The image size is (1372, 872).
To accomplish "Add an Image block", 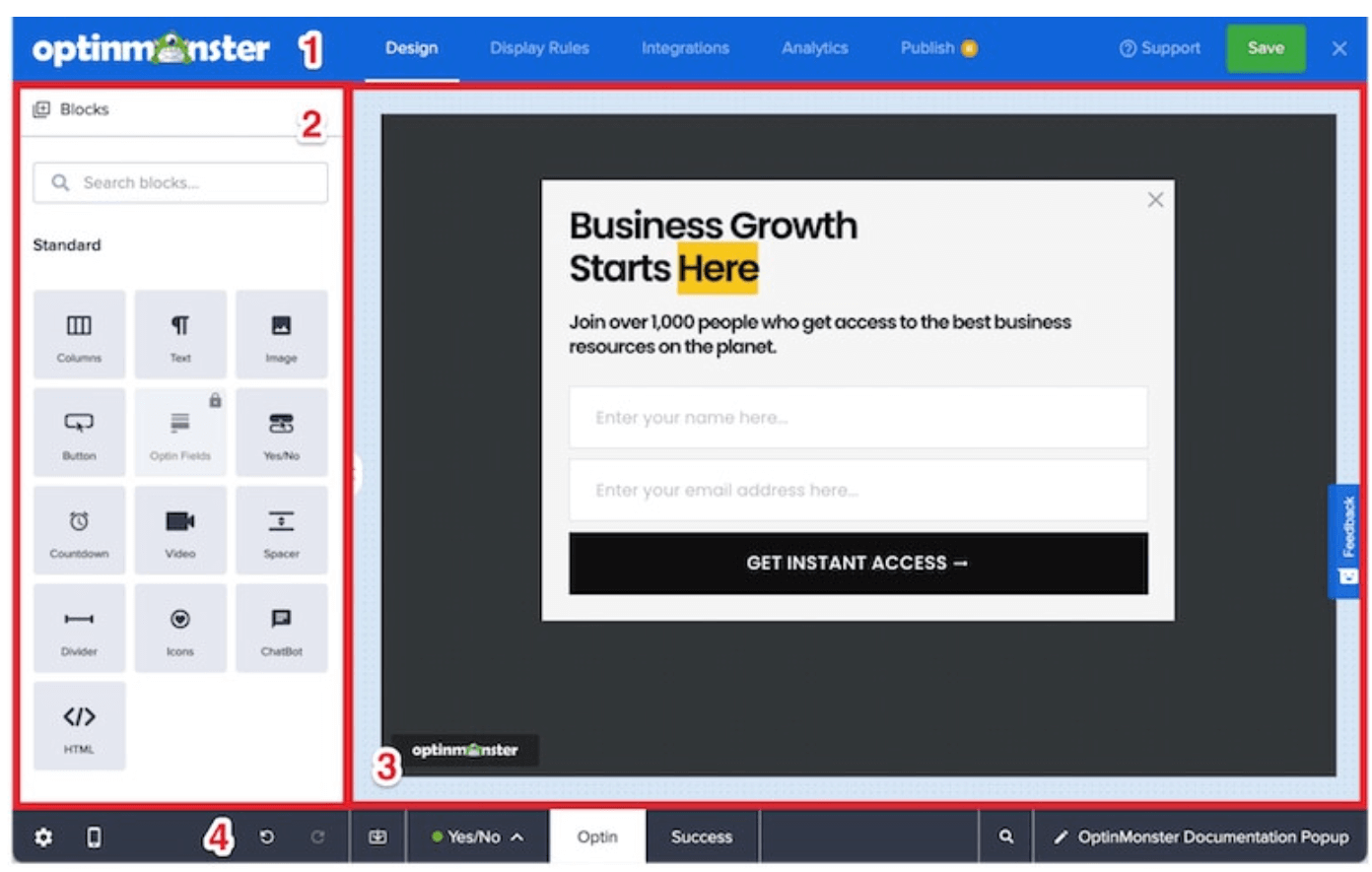I will tap(281, 335).
